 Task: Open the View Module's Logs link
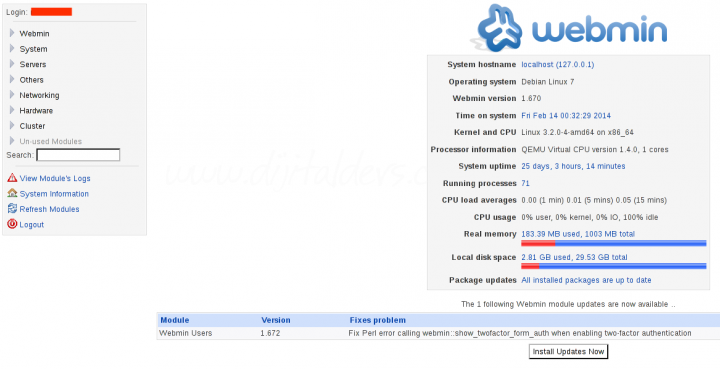click(55, 178)
